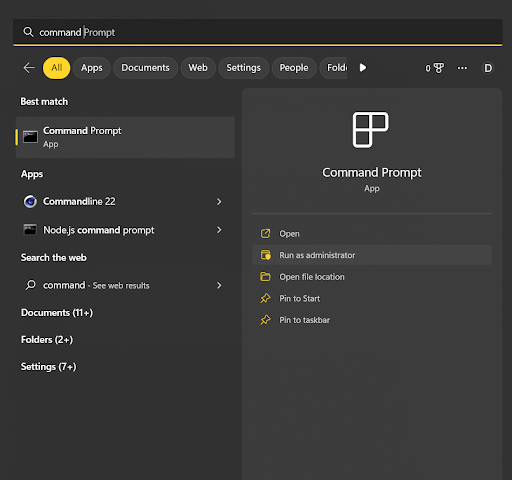Click the D account avatar
This screenshot has width=512, height=480.
(488, 68)
